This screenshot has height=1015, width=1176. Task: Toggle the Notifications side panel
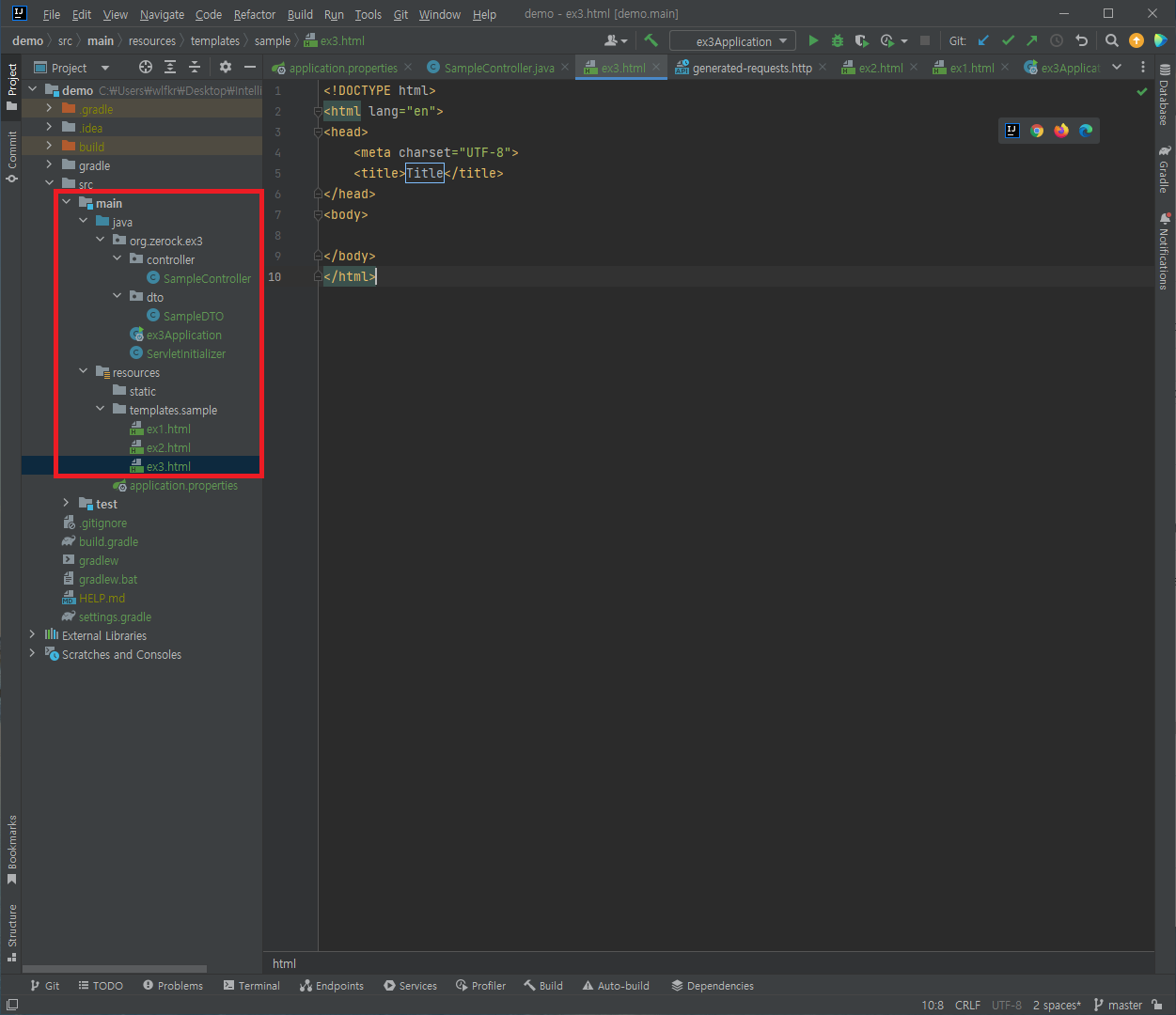tap(1165, 251)
